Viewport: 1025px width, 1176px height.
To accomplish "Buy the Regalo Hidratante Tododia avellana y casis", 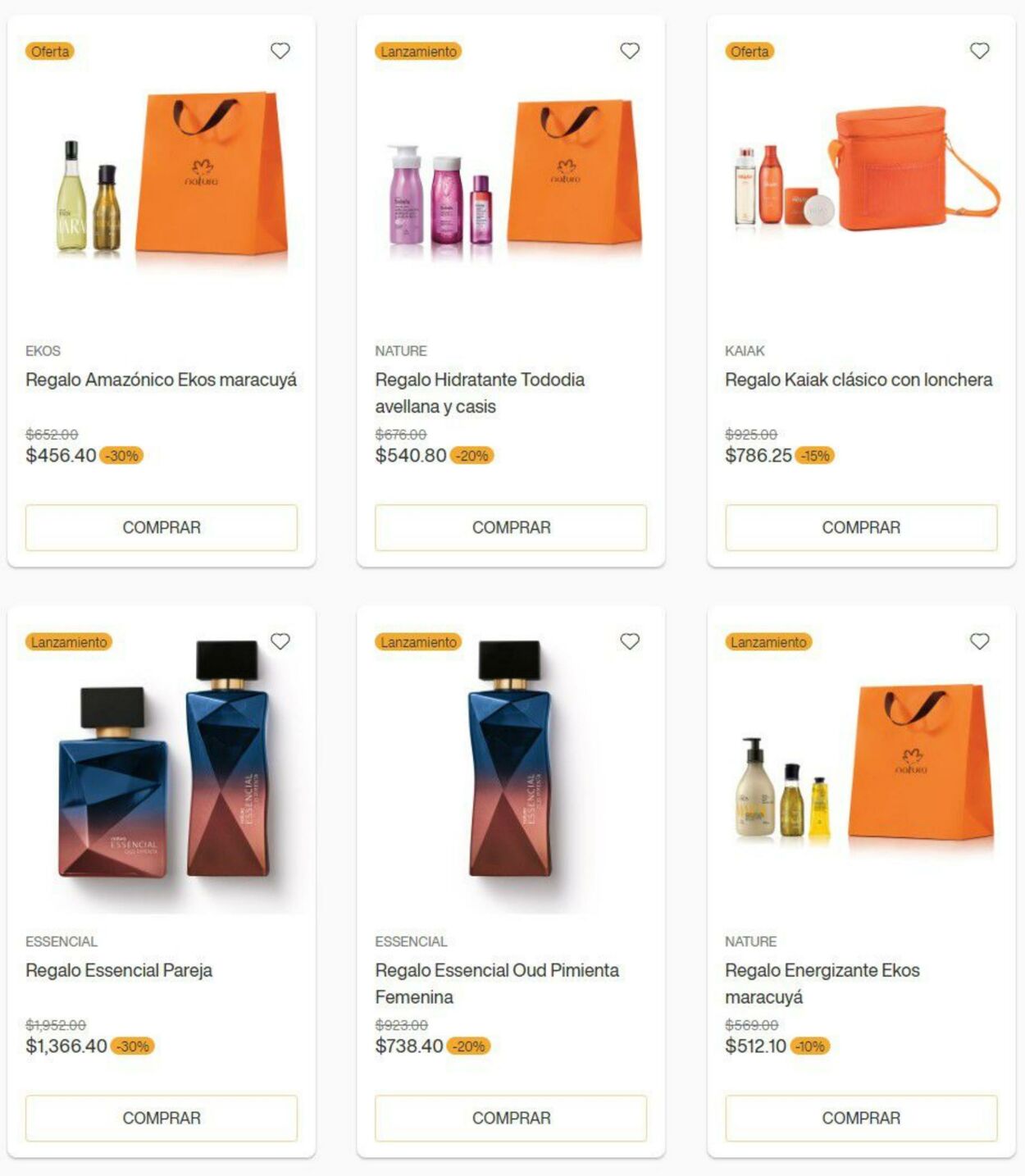I will tap(511, 527).
